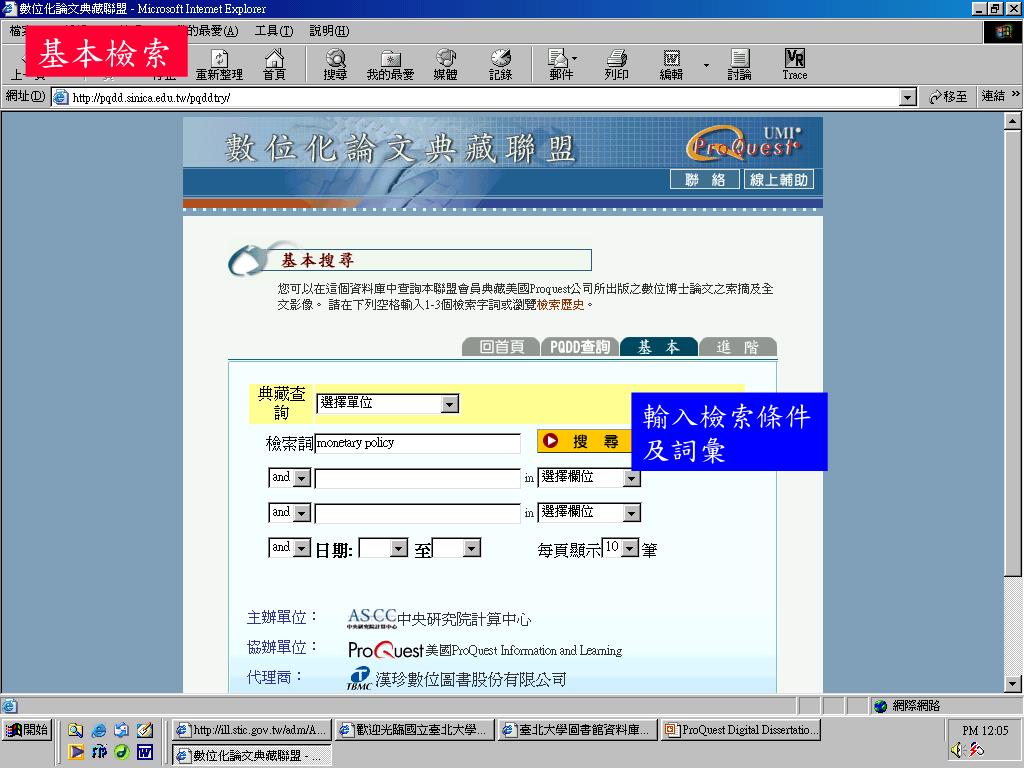Select the 基本 basic search tab
This screenshot has width=1024, height=768.
(659, 347)
